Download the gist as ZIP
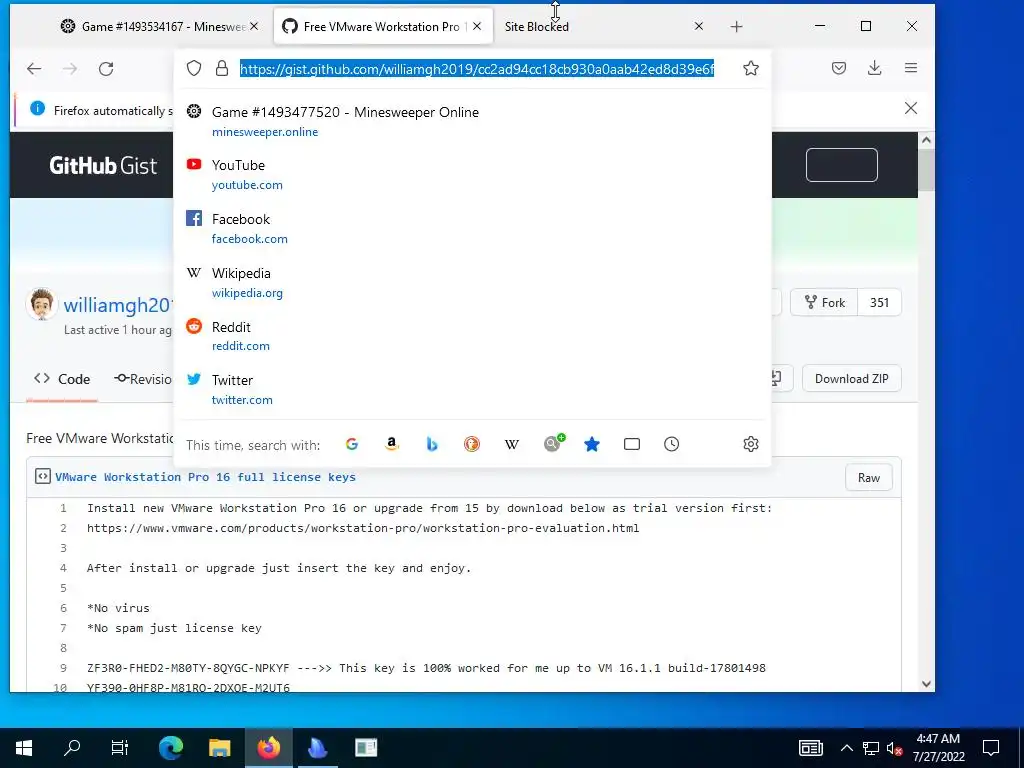1024x768 pixels. click(x=852, y=379)
